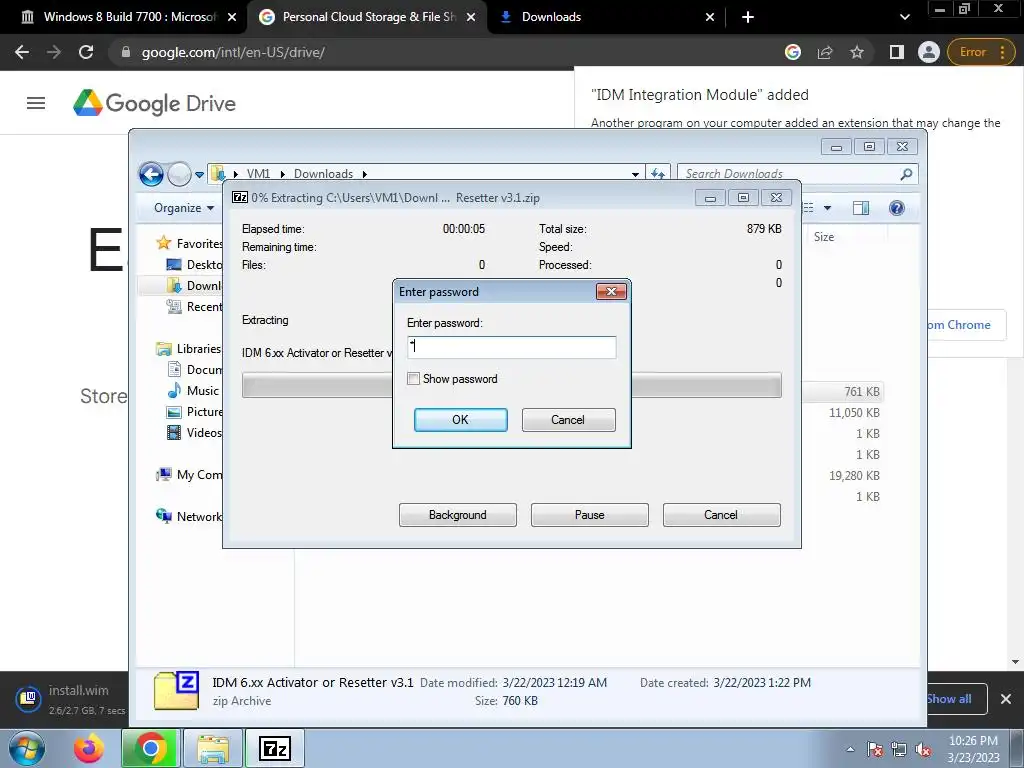Toggle Chrome side panel icon
1024x768 pixels.
coord(897,52)
